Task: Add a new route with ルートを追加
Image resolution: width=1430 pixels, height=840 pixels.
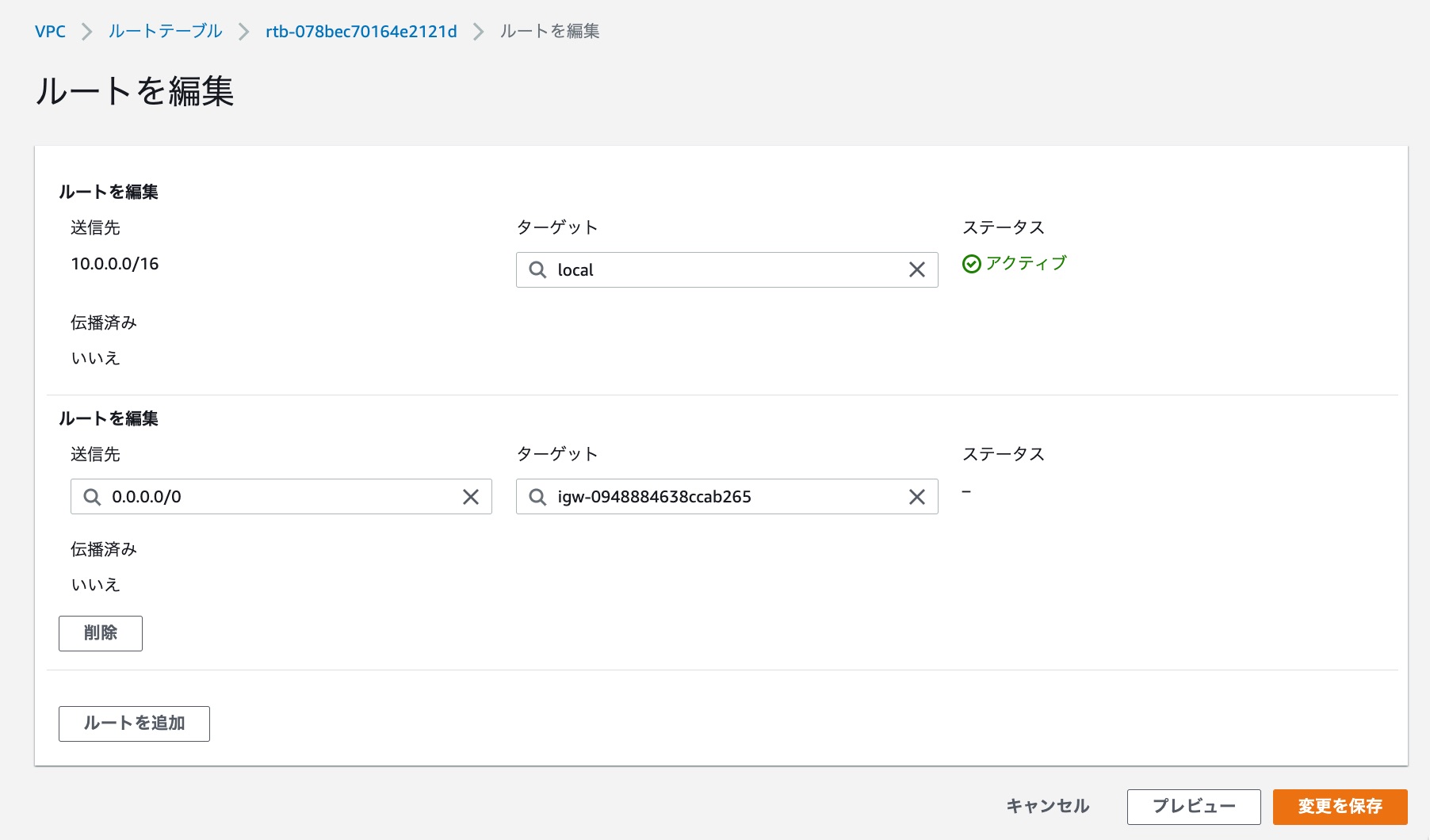Action: coord(133,723)
